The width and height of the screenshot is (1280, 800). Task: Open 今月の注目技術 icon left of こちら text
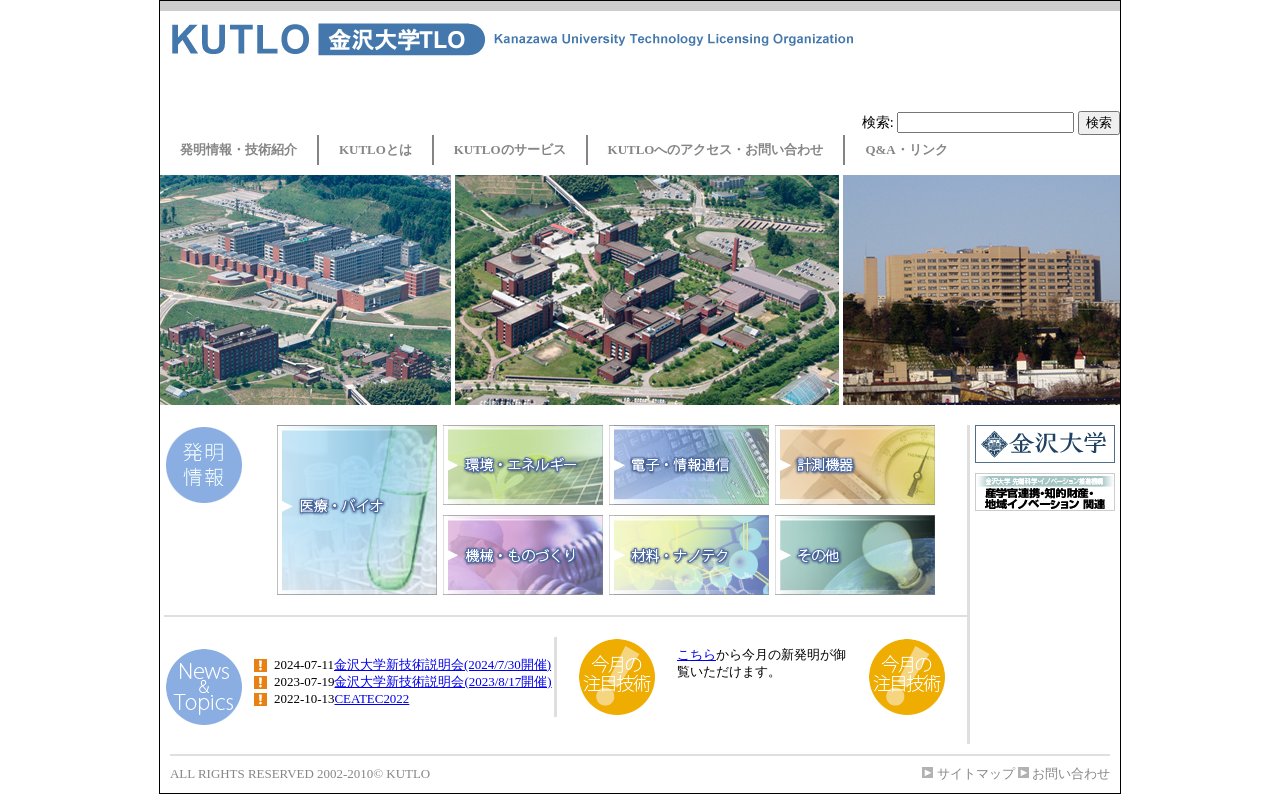click(617, 677)
